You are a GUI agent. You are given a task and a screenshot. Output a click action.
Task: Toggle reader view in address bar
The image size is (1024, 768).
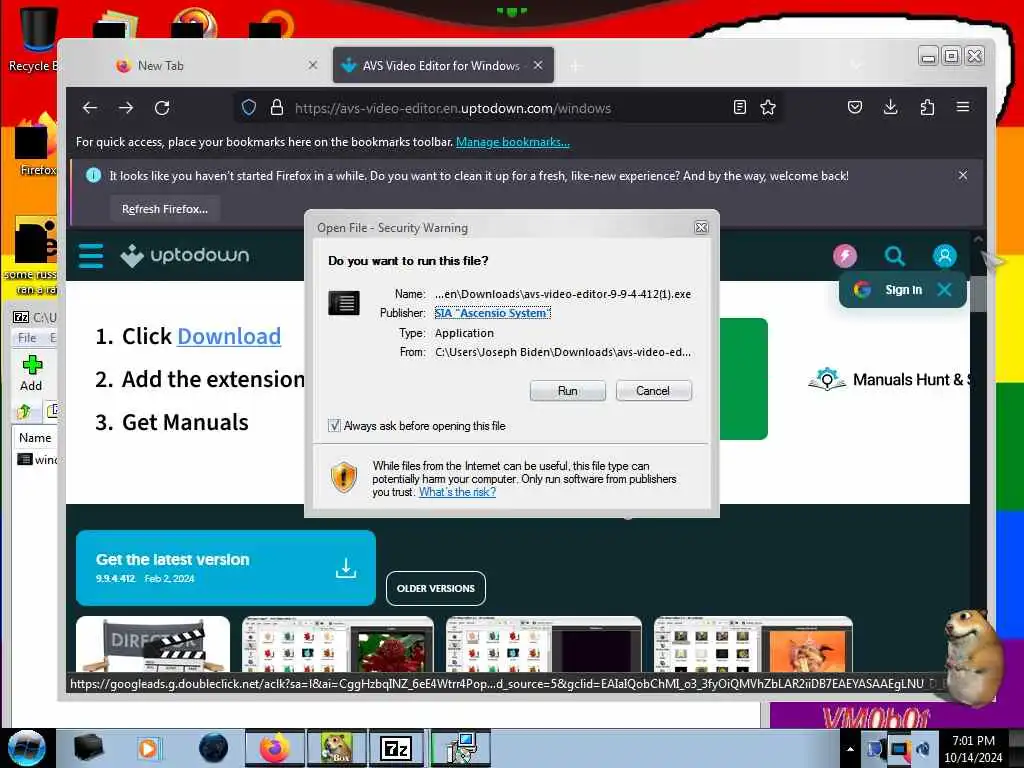[739, 108]
